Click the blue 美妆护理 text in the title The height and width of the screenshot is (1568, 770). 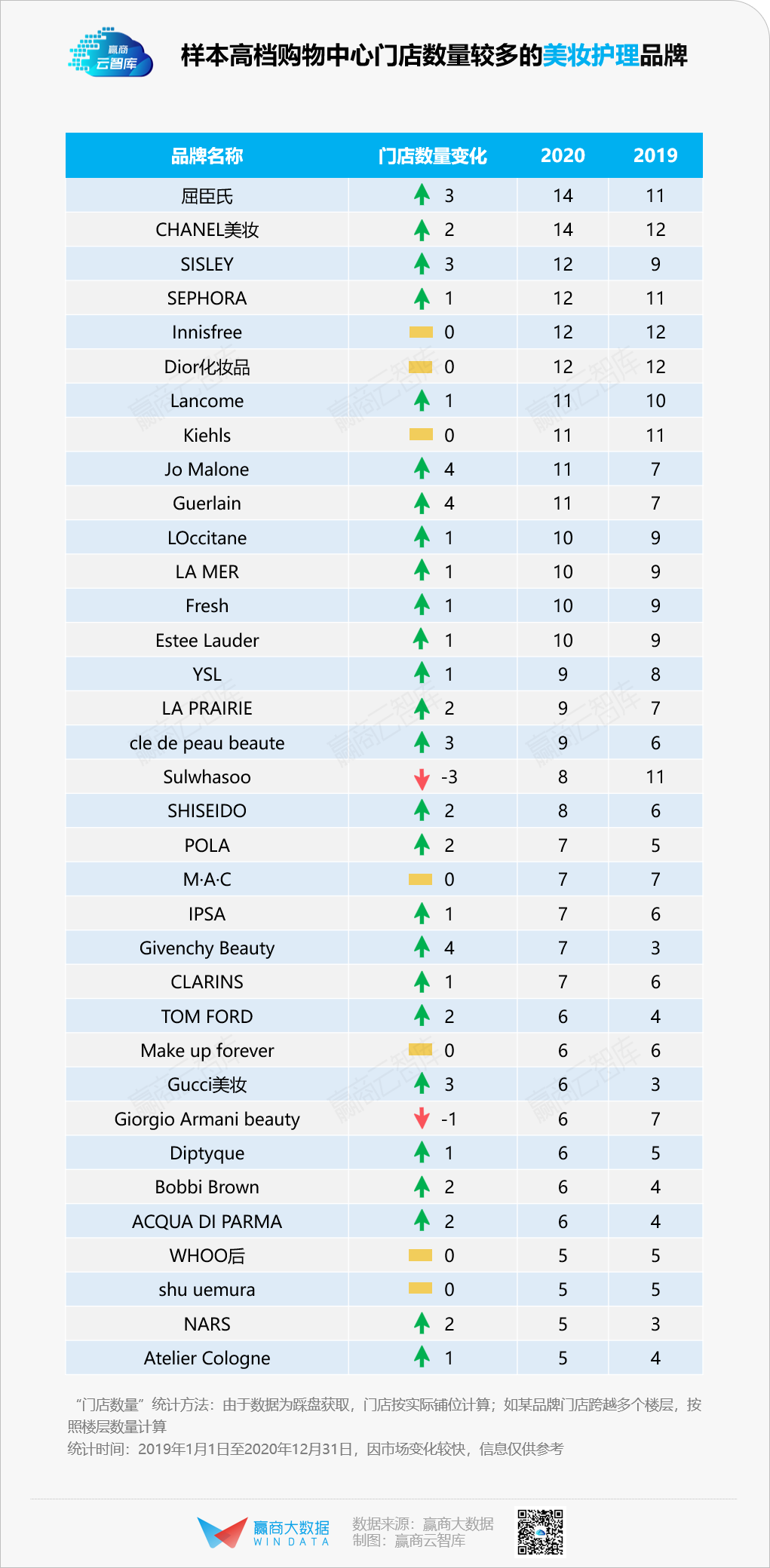591,55
